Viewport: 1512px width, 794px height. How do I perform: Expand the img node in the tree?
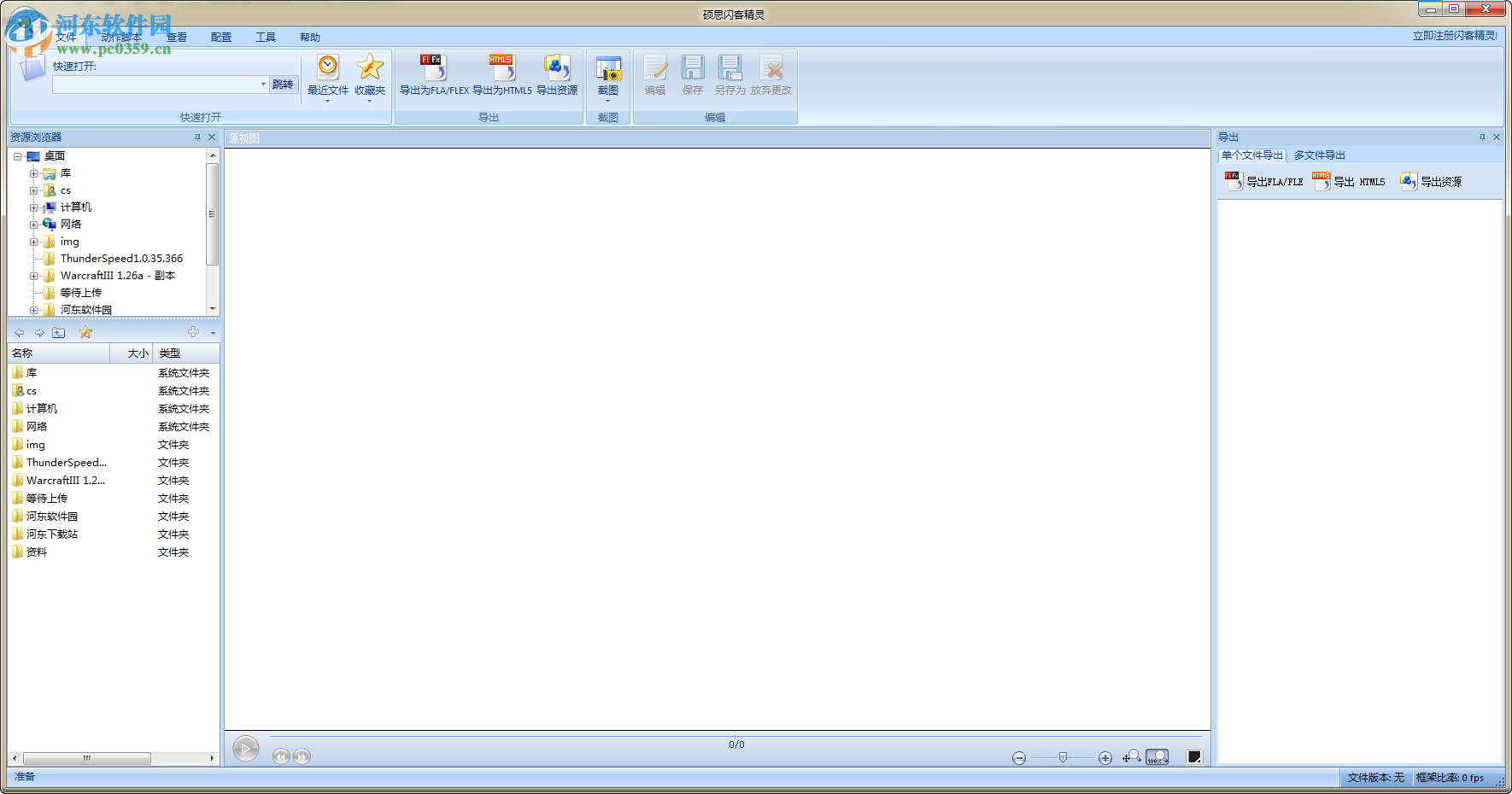[x=34, y=242]
